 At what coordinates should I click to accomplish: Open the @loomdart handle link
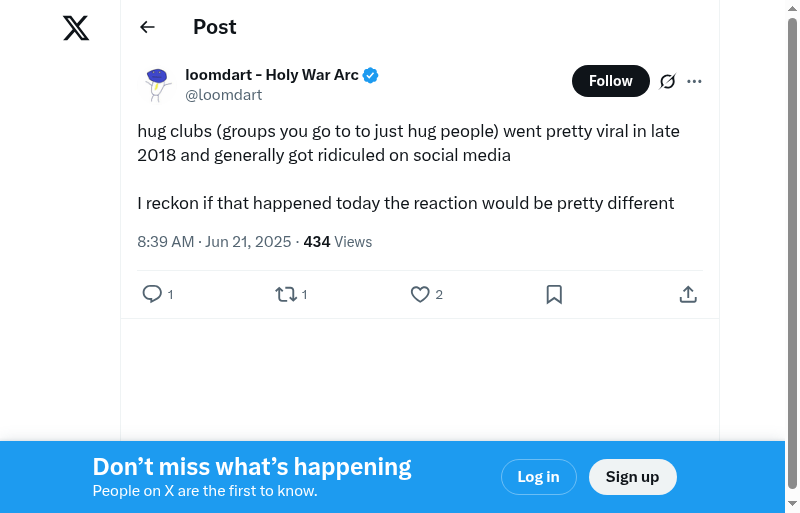click(x=224, y=95)
